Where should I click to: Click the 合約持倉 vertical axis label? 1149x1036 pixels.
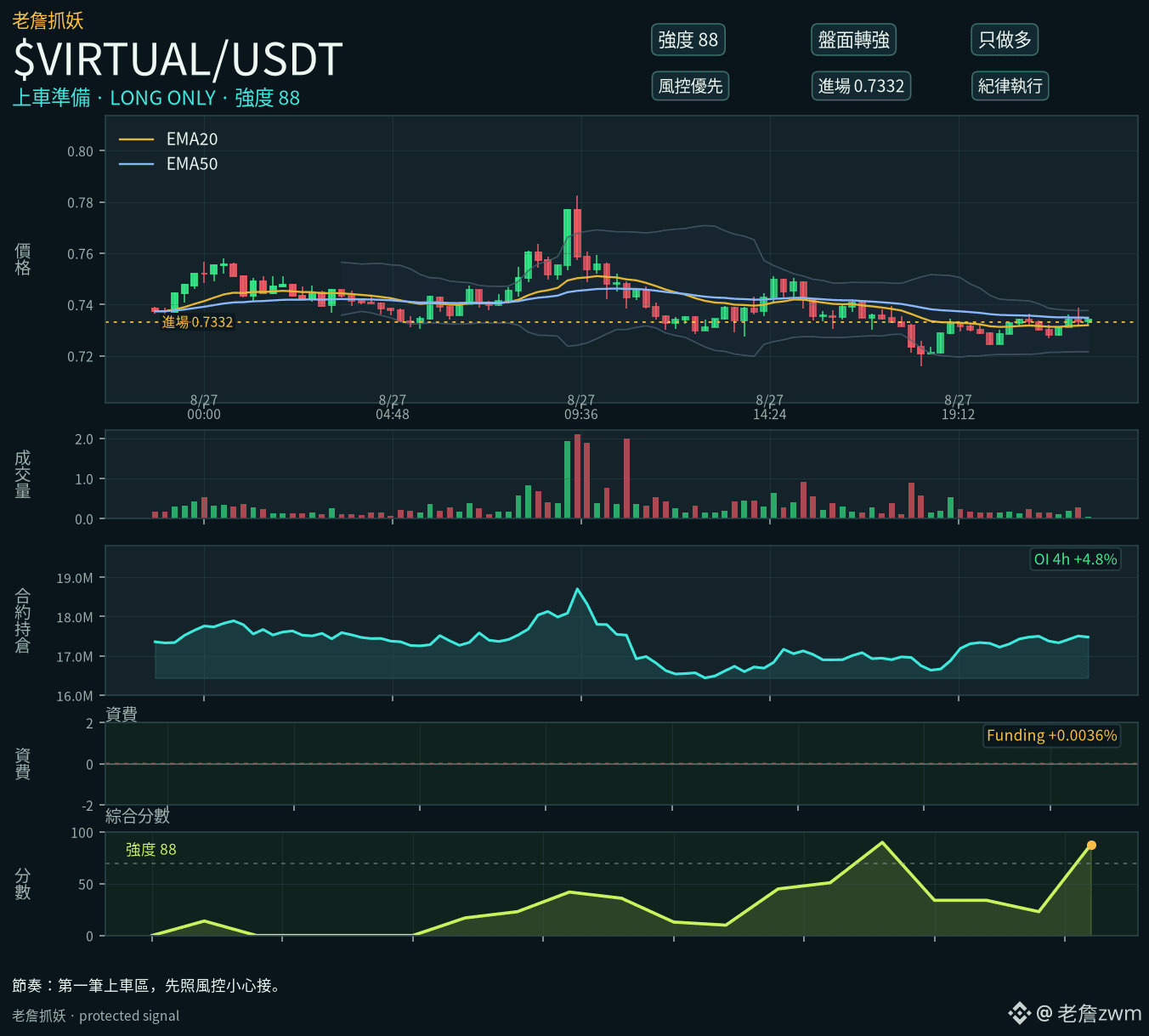point(23,620)
